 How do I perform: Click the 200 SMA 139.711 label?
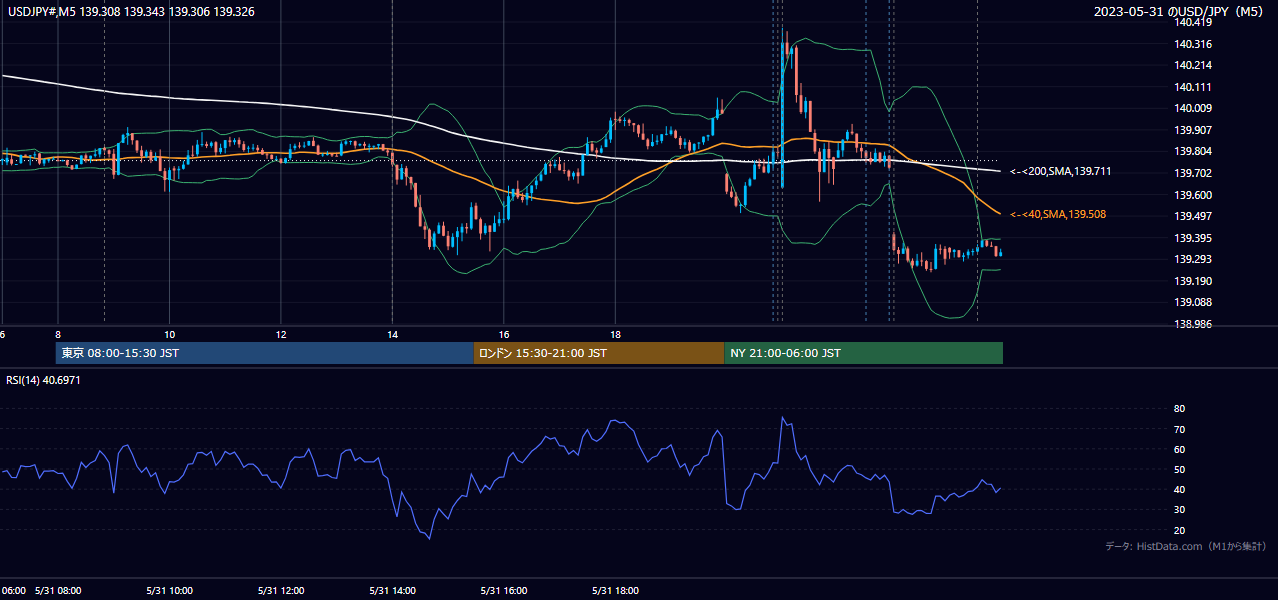[x=1060, y=172]
